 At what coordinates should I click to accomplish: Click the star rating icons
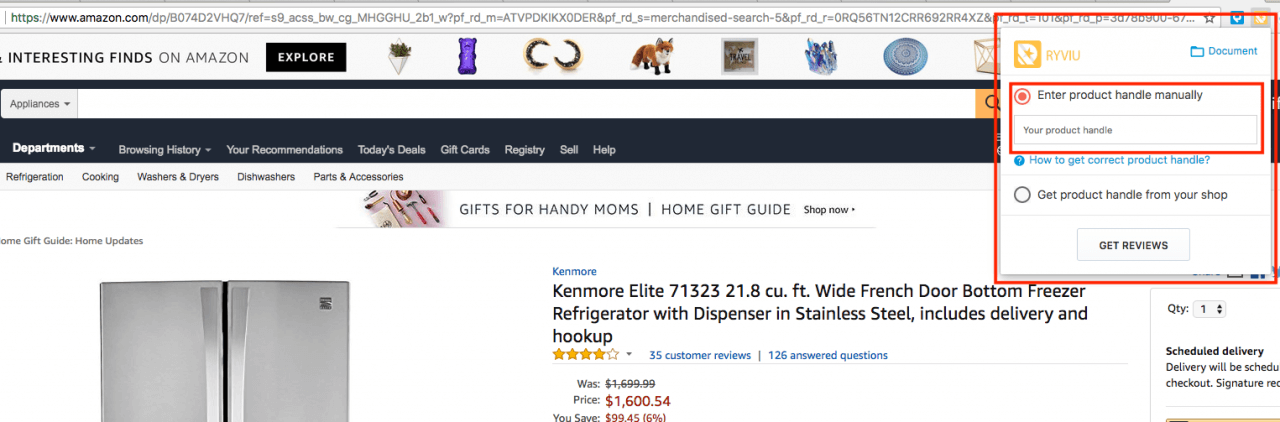(585, 355)
